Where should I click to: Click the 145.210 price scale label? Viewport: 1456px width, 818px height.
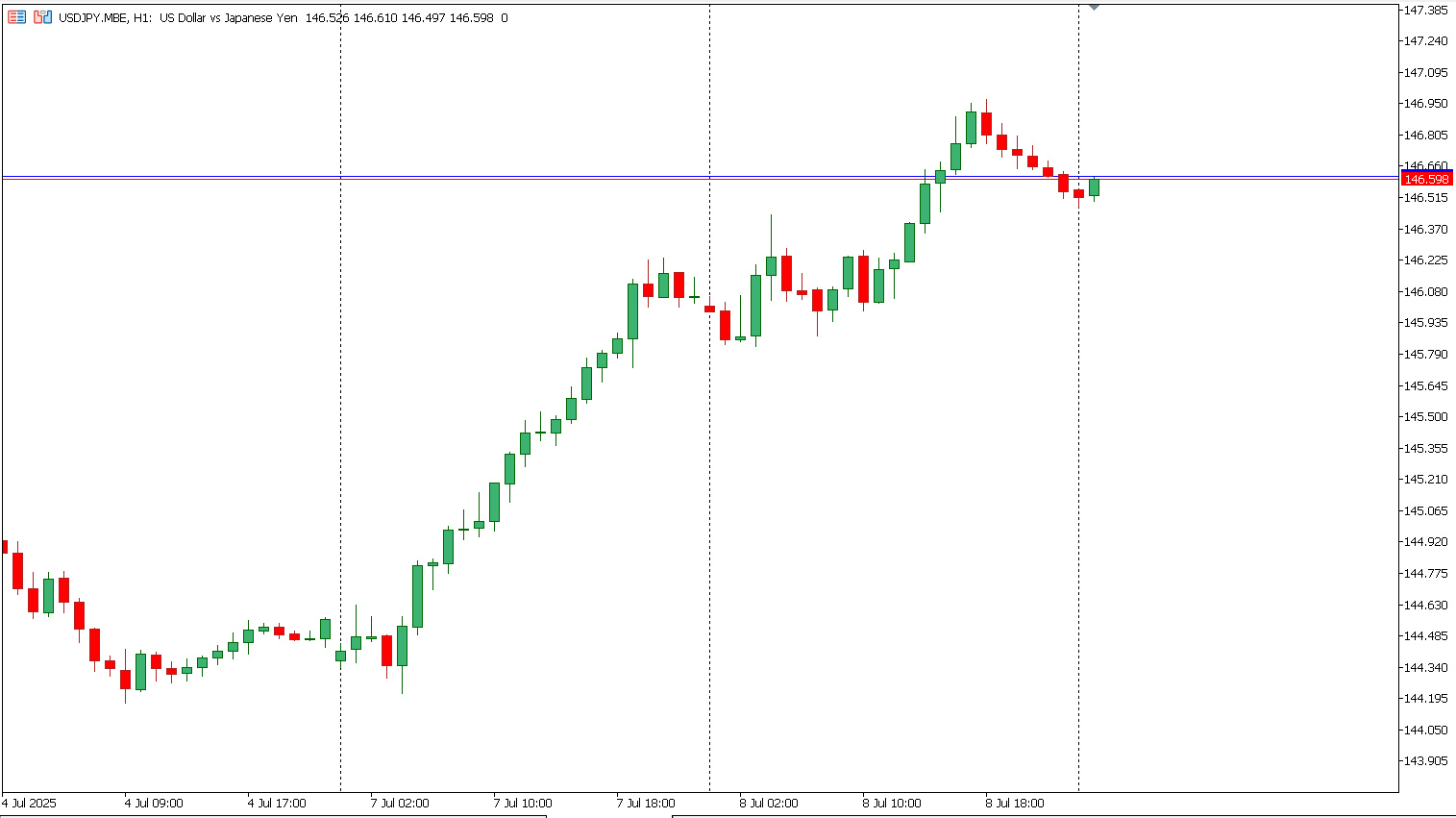click(1426, 480)
